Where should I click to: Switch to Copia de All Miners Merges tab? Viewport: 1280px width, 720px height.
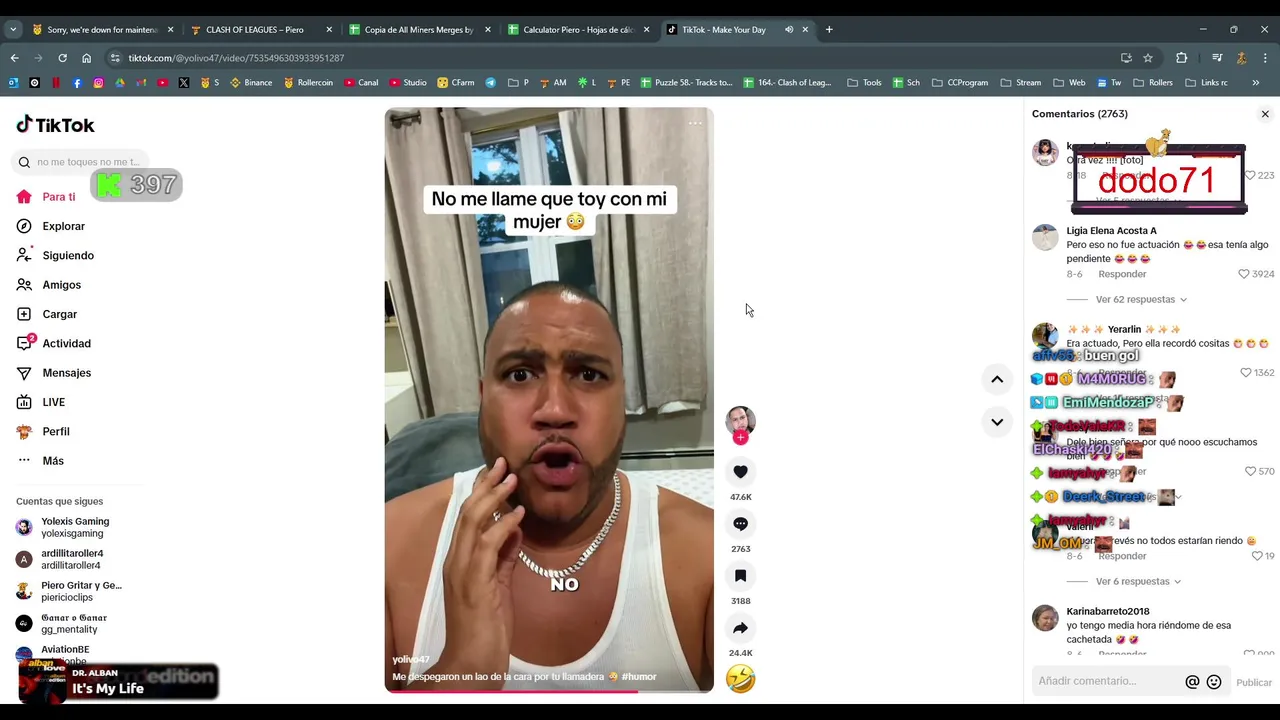(419, 30)
